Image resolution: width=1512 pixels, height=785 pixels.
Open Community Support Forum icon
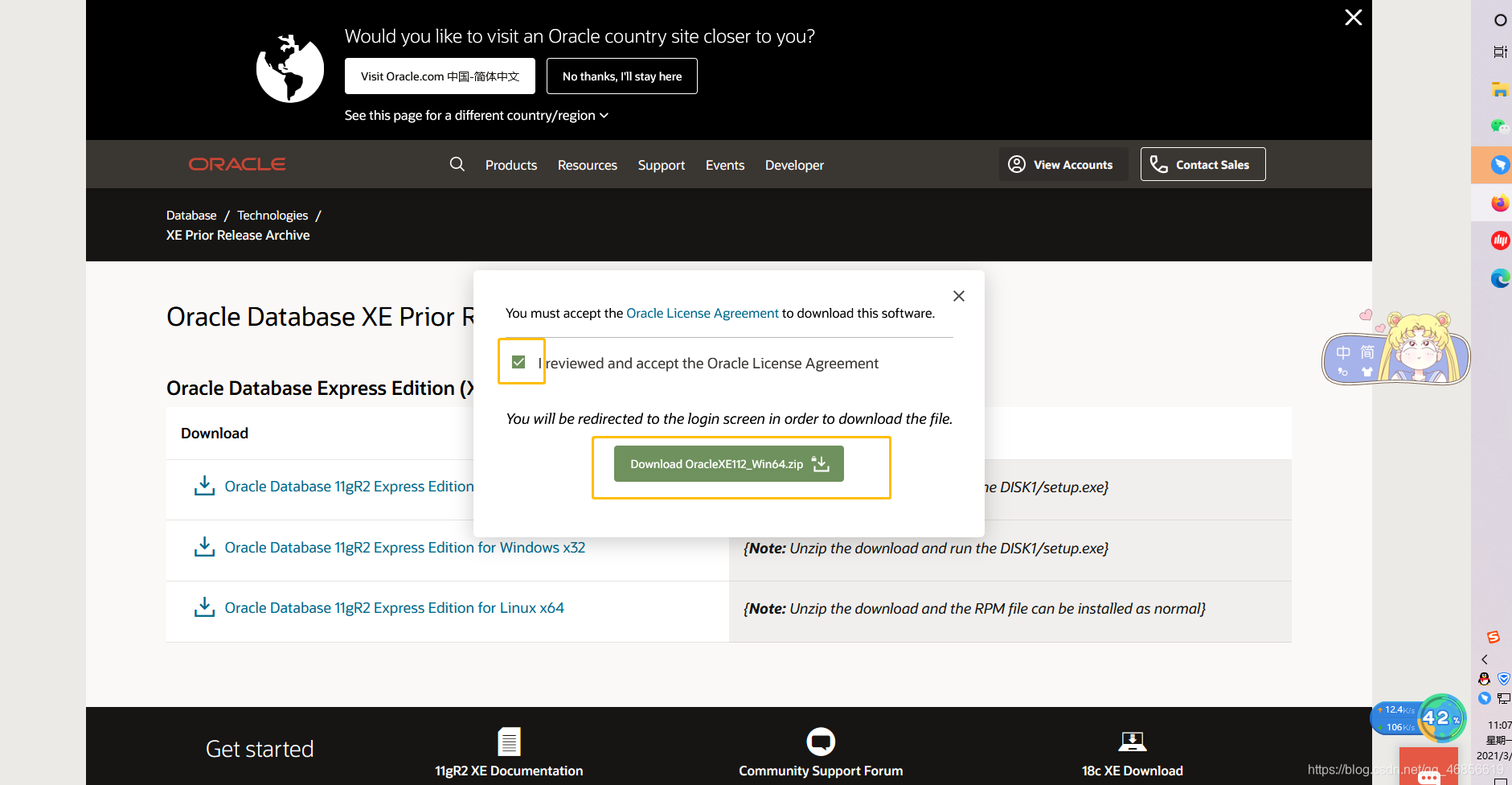pyautogui.click(x=821, y=742)
